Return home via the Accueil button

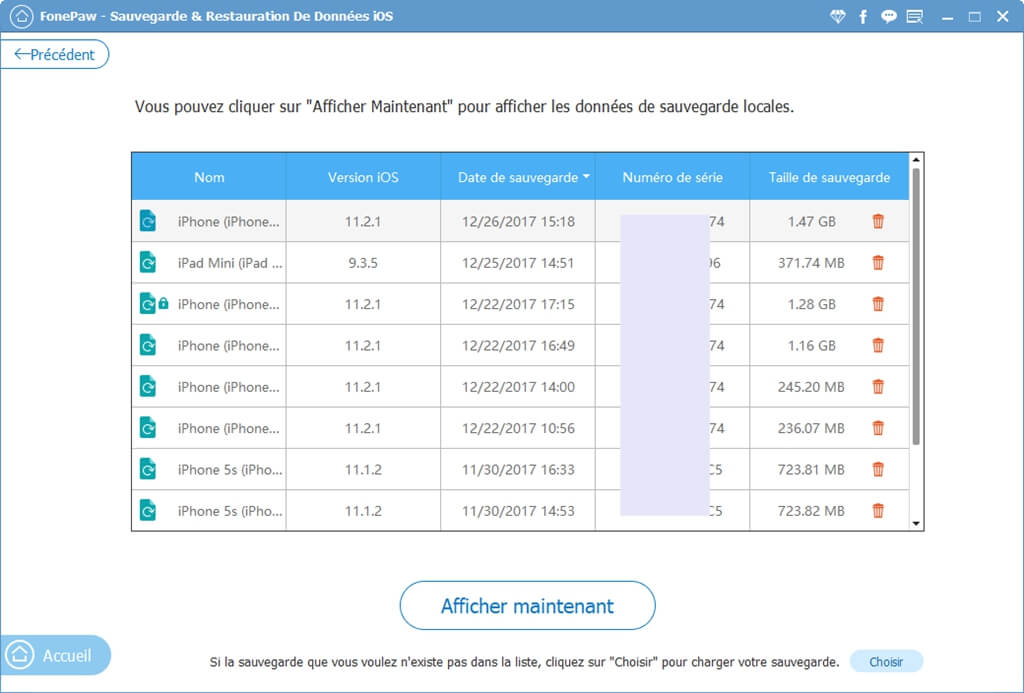[x=56, y=655]
